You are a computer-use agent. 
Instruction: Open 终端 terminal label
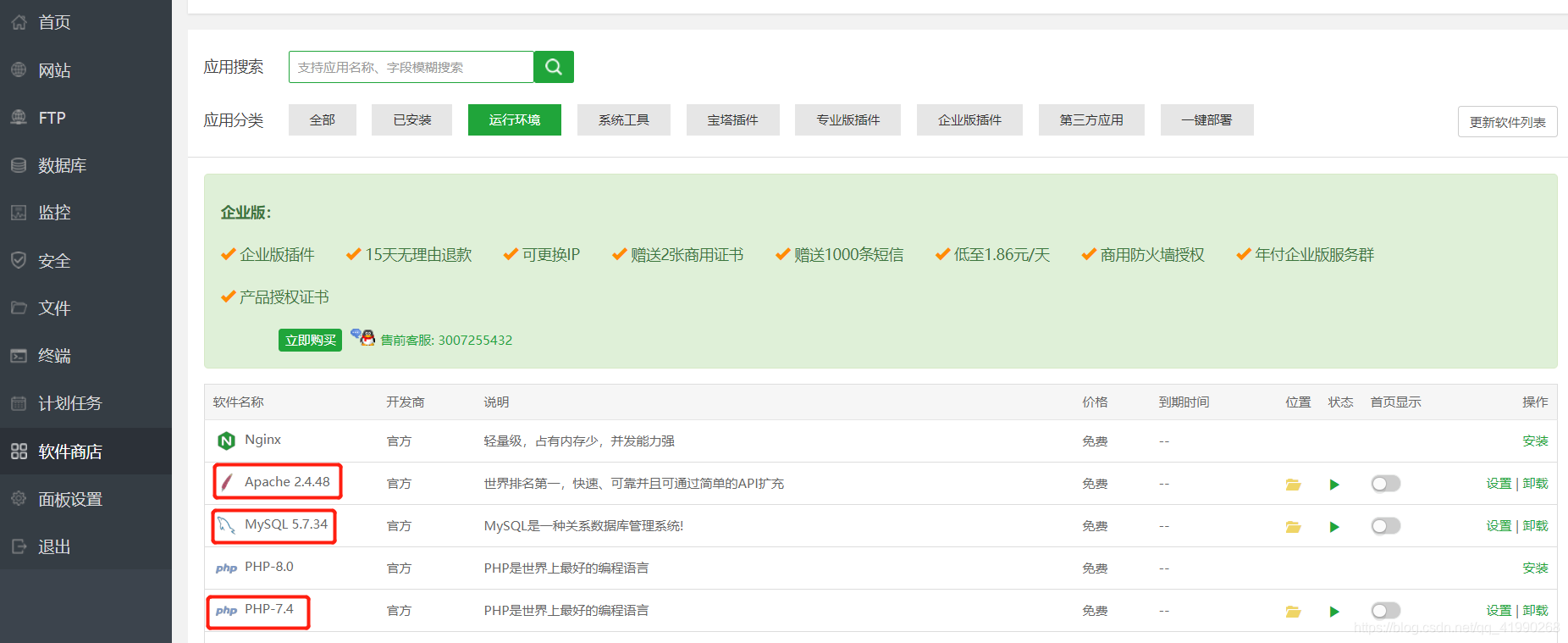(54, 356)
